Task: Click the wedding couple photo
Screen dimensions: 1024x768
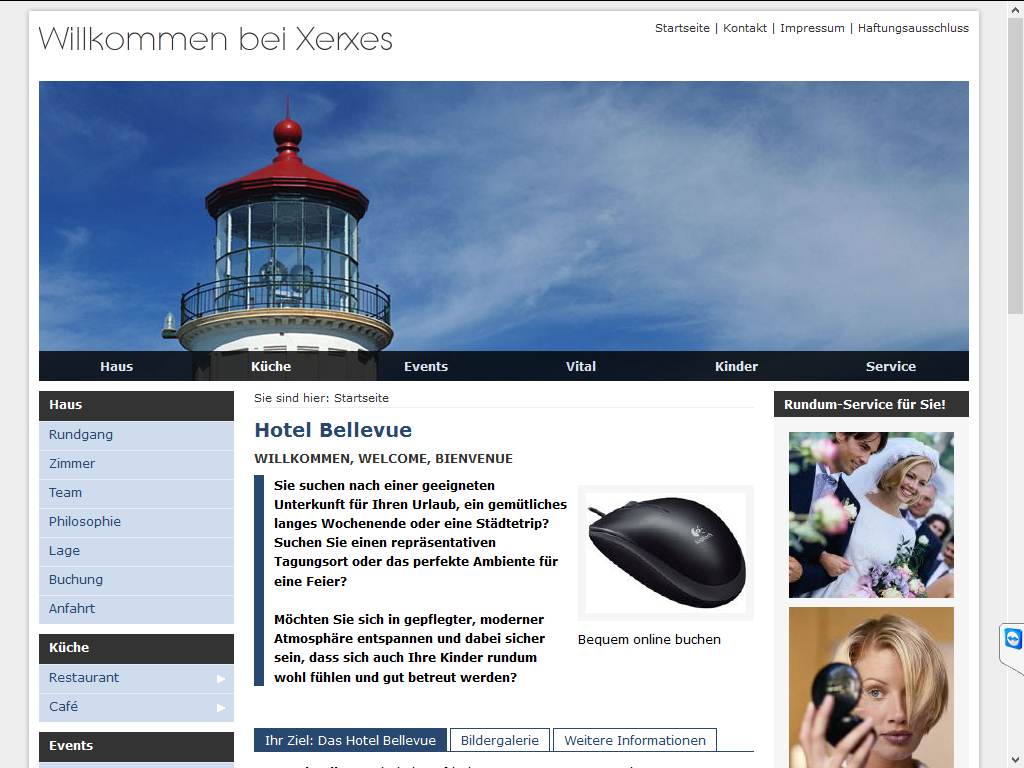Action: tap(871, 515)
